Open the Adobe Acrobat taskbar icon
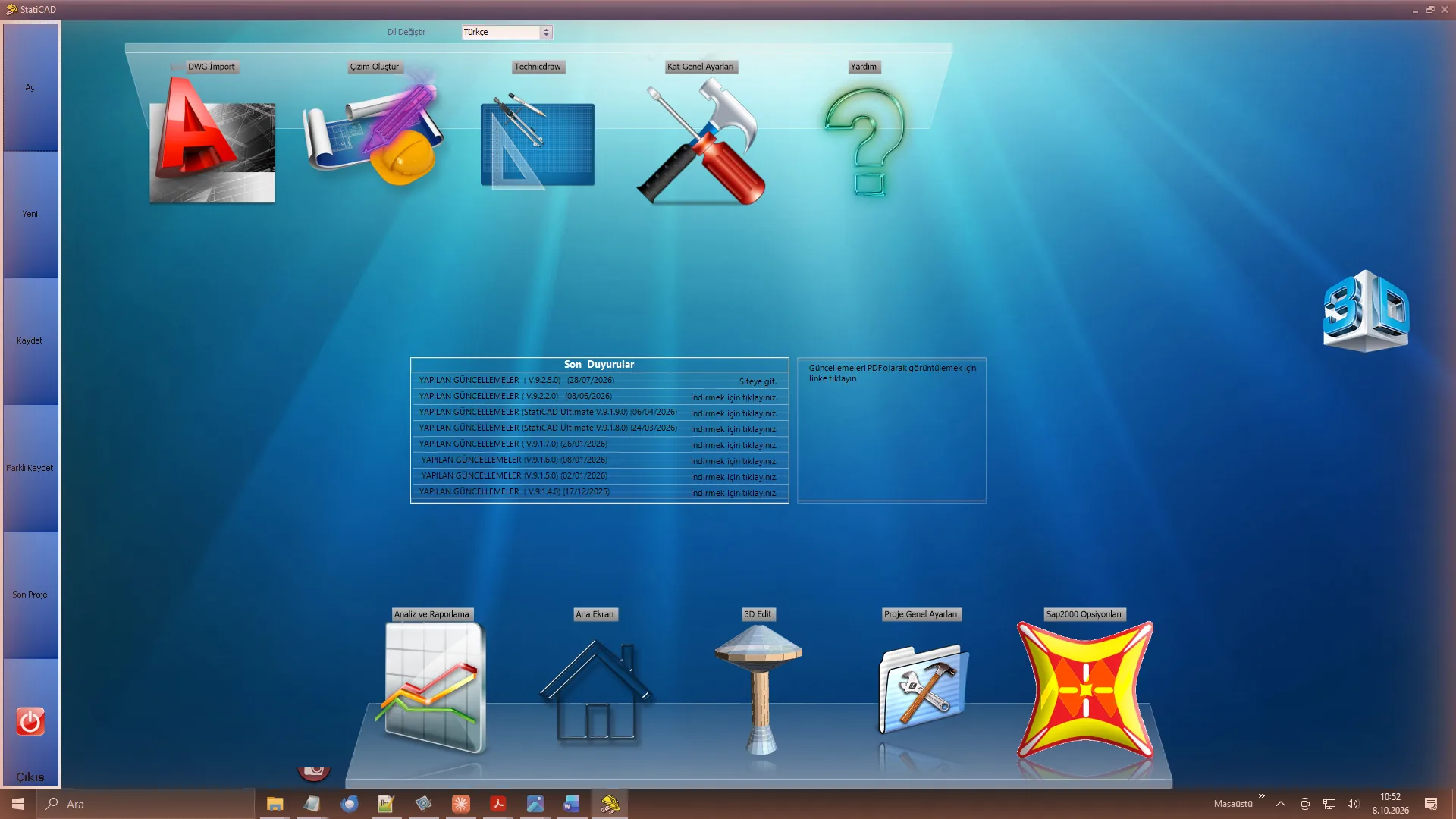This screenshot has width=1456, height=819. click(x=497, y=804)
